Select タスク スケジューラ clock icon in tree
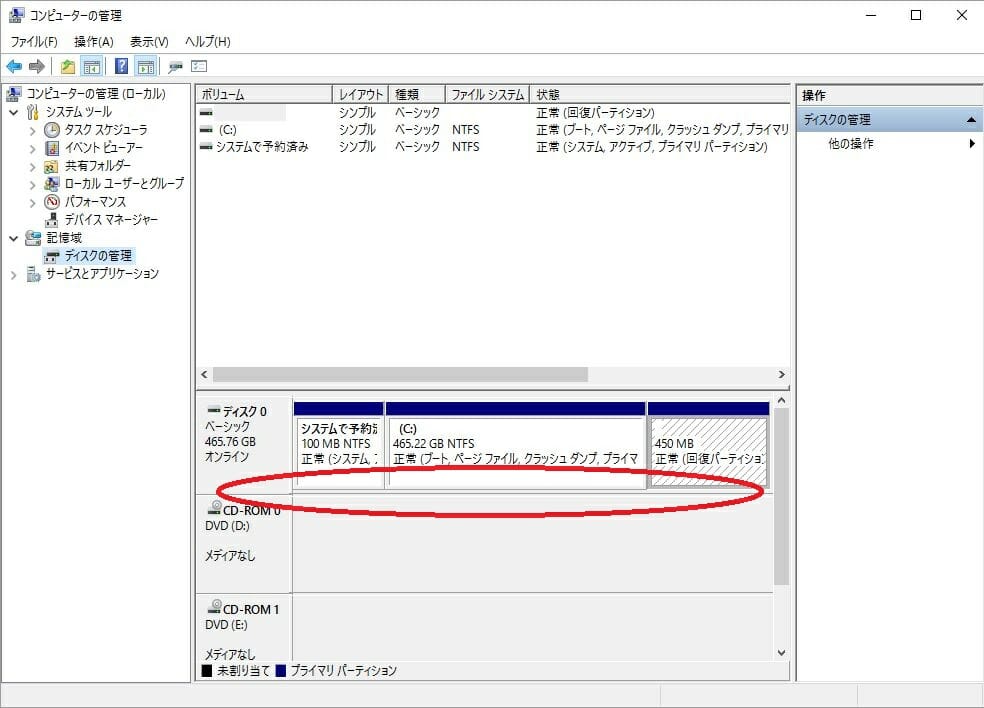 pos(52,130)
